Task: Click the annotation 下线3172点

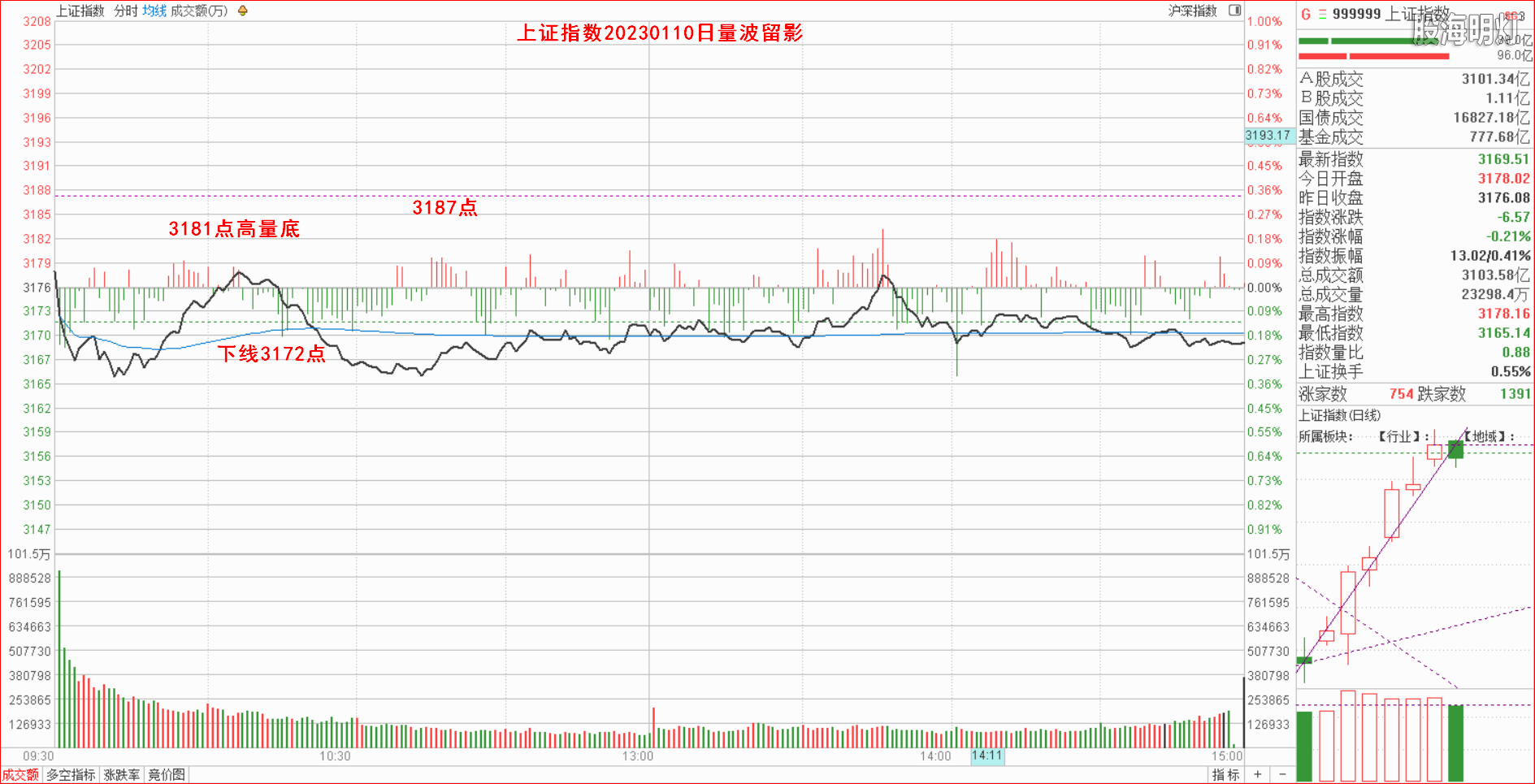Action: click(271, 353)
